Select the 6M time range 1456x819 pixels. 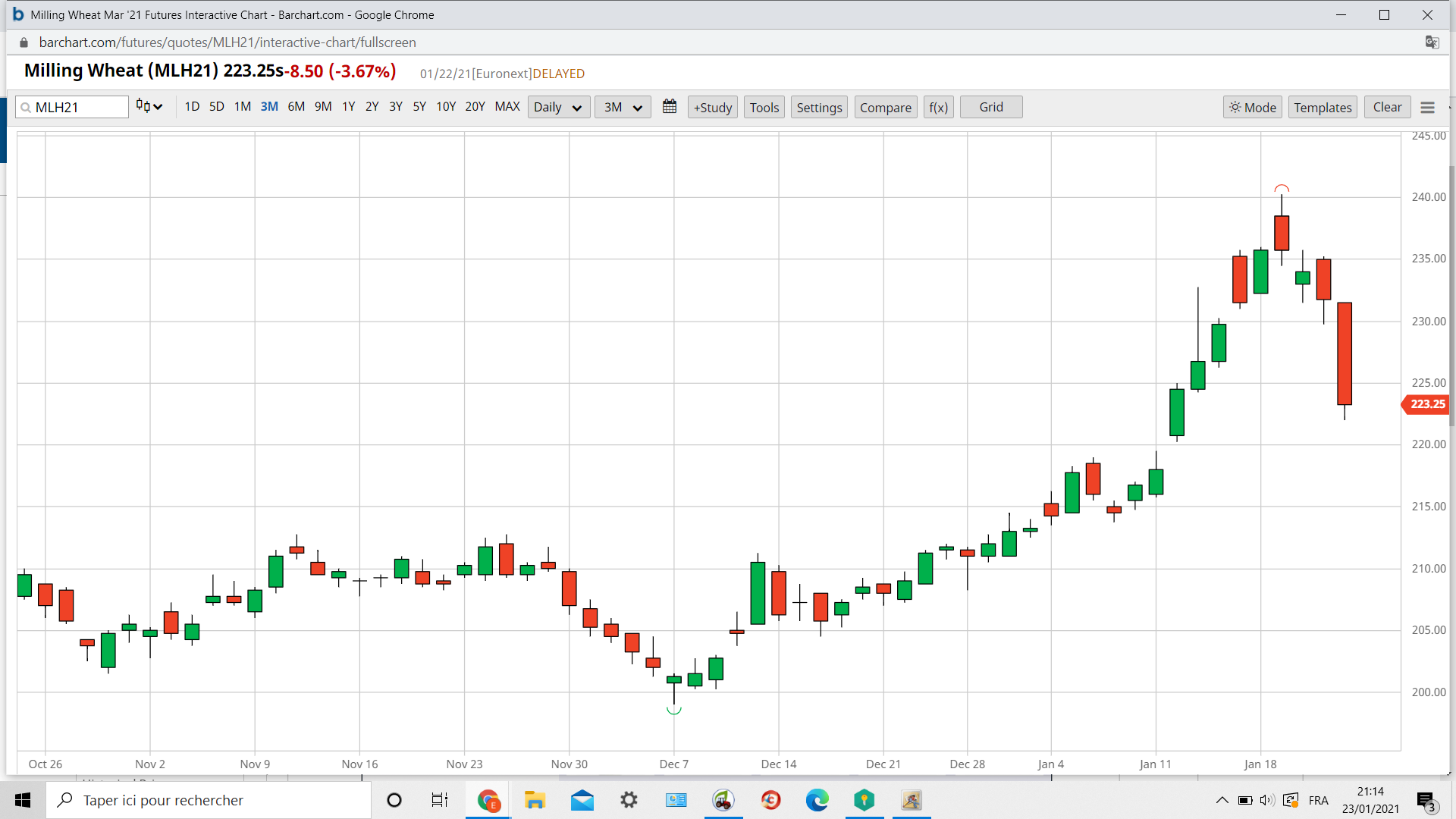[x=297, y=107]
